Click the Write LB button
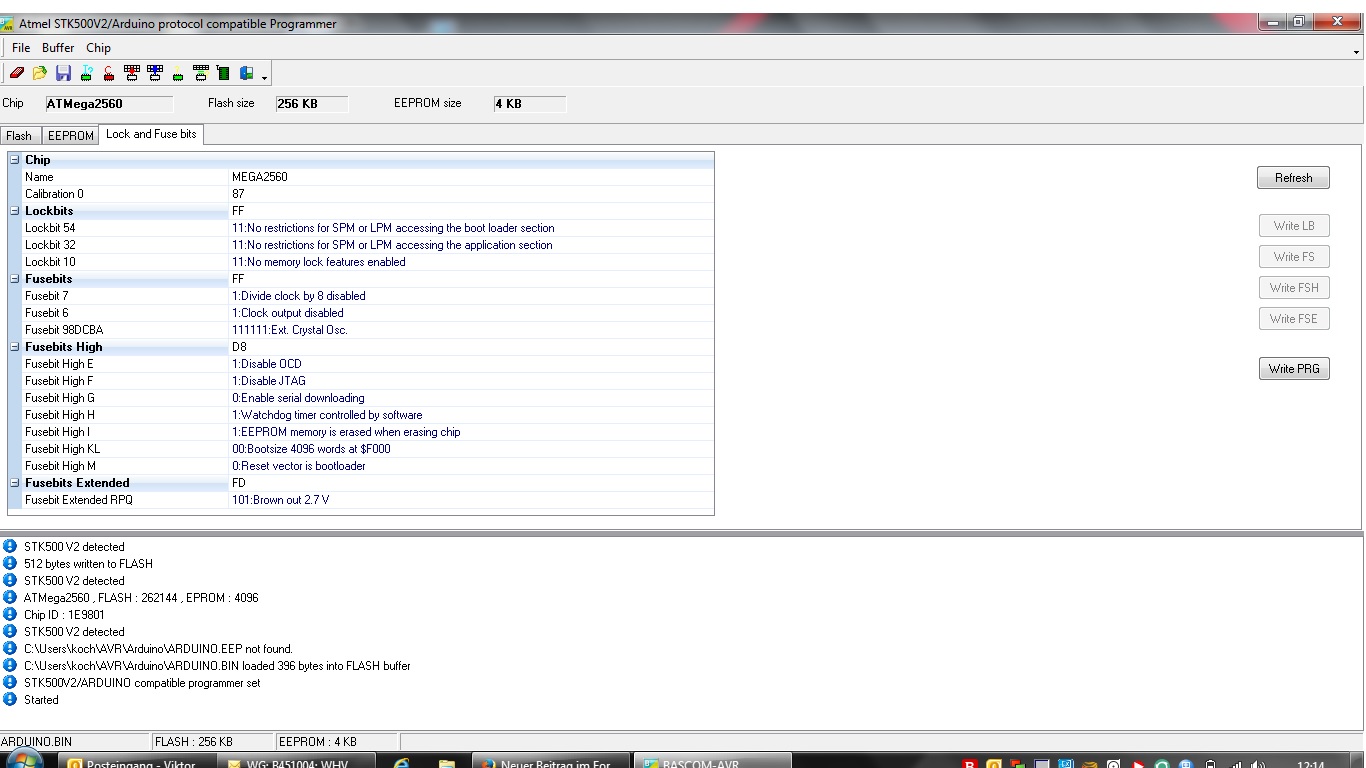1366x768 pixels. tap(1294, 226)
